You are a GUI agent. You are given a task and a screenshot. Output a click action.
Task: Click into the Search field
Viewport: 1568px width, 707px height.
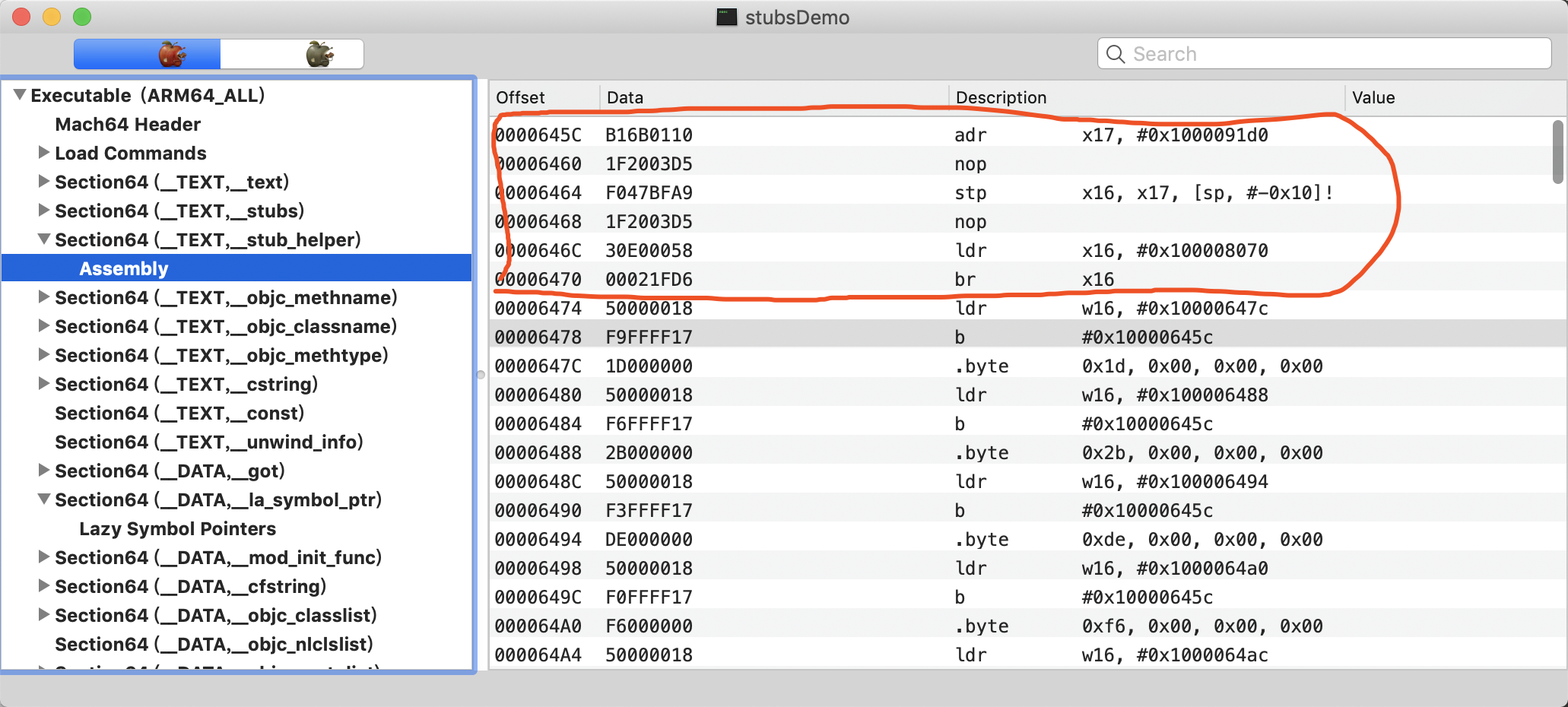tap(1331, 54)
